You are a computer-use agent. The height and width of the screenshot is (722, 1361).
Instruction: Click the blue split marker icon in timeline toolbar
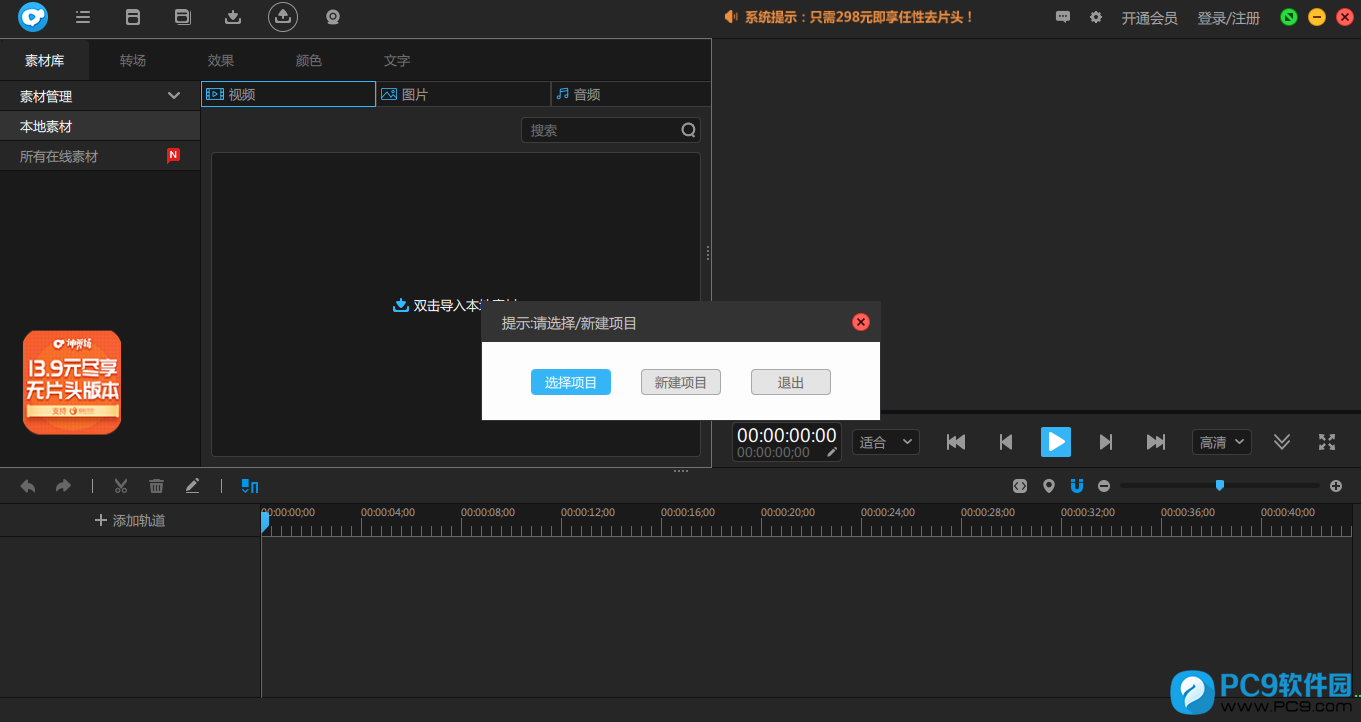click(250, 486)
